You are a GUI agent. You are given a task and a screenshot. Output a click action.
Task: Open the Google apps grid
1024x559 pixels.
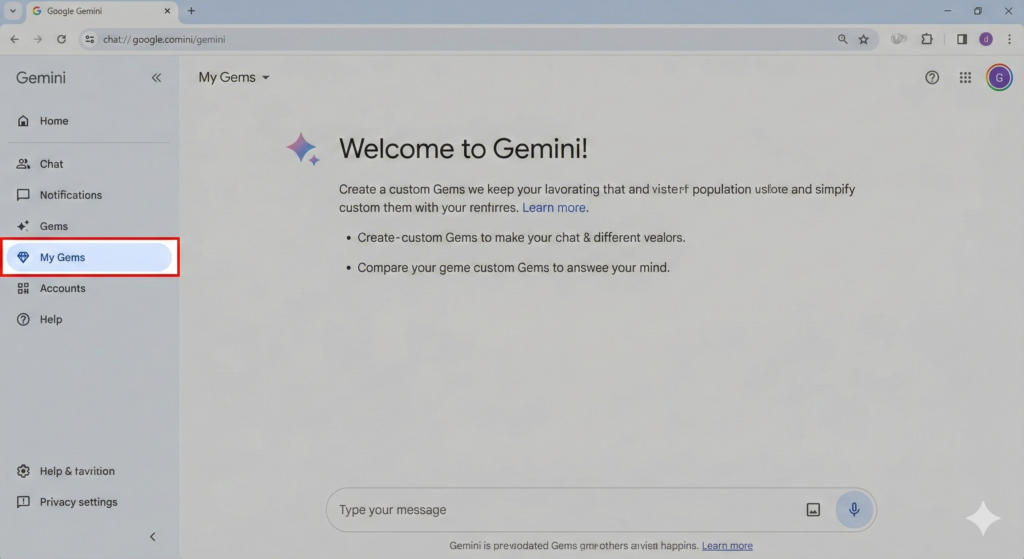pos(965,78)
